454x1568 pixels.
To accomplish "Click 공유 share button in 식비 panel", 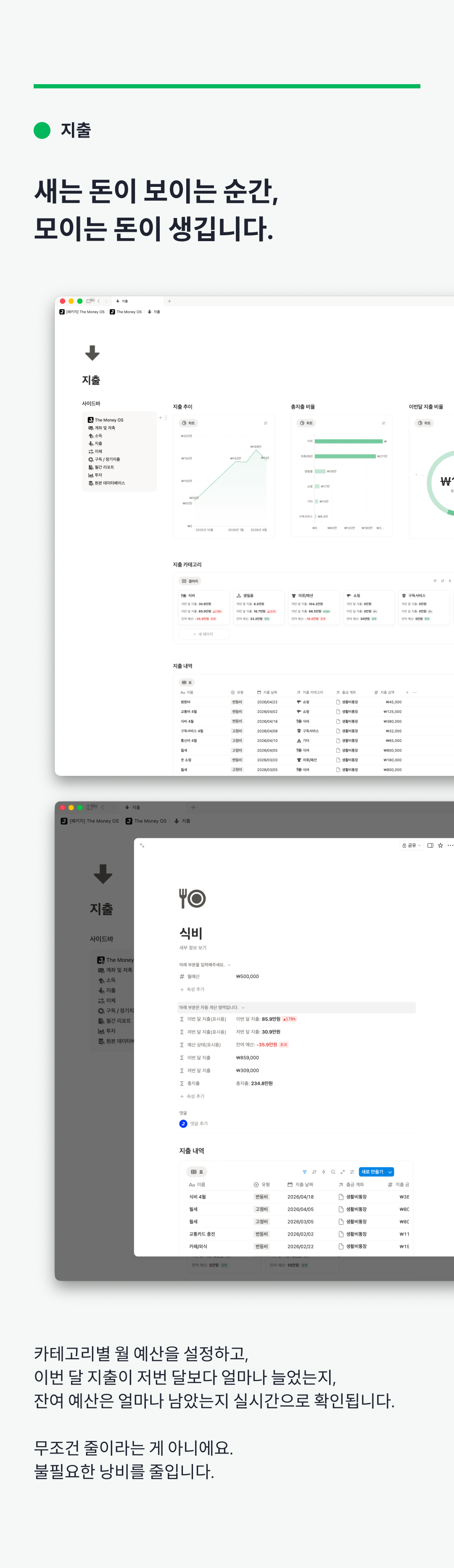I will (411, 845).
